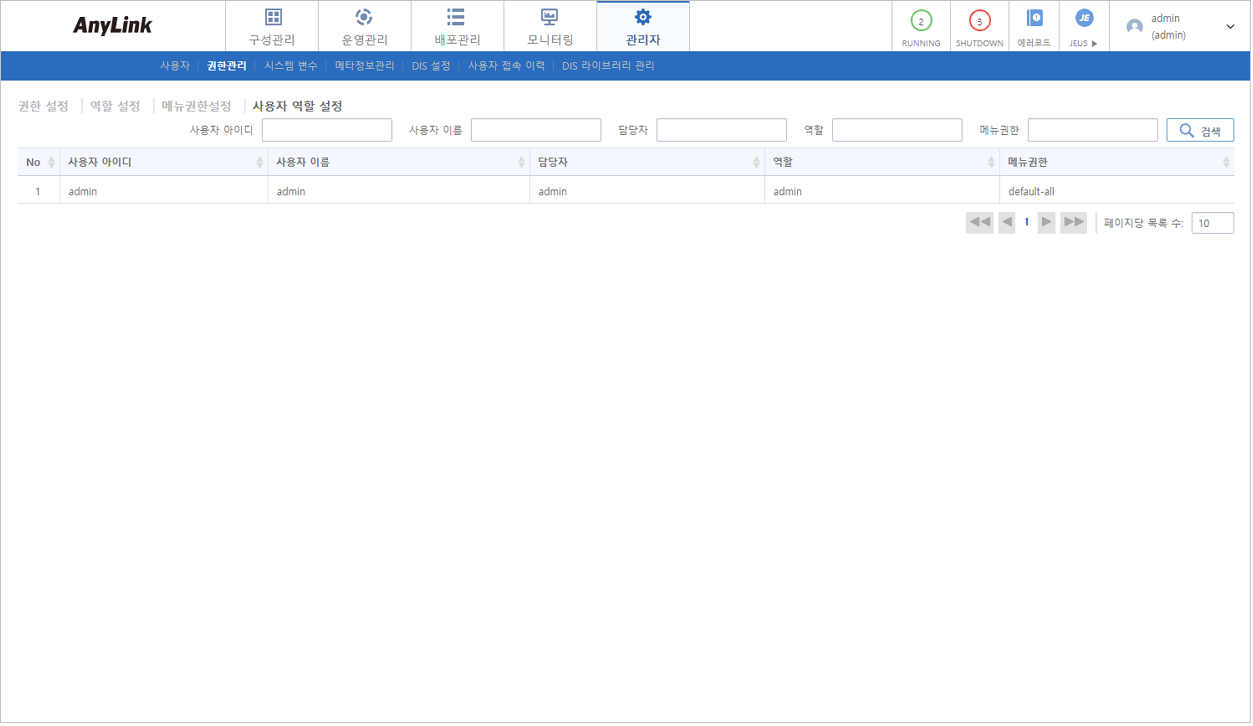Click the 검색 search button

tap(1199, 129)
